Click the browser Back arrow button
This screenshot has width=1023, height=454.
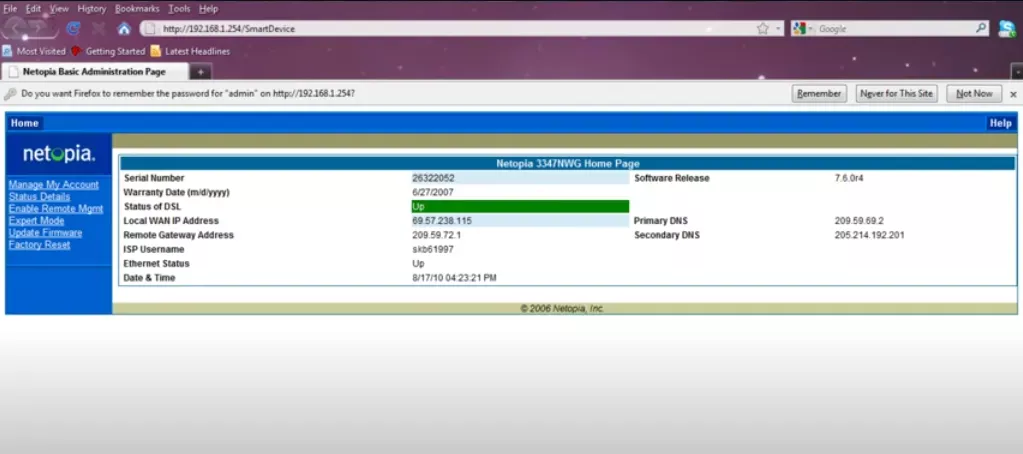pos(17,29)
